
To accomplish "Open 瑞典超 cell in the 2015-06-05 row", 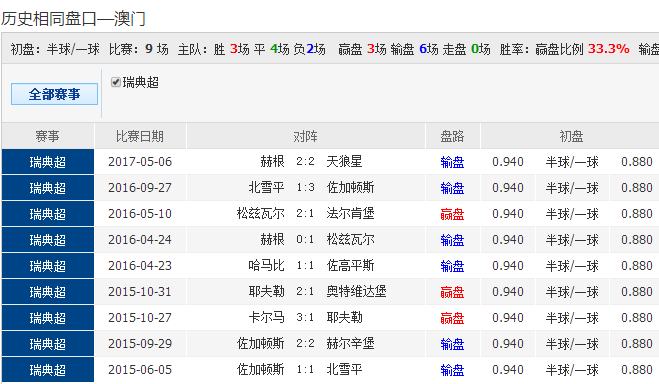I will 48,370.
